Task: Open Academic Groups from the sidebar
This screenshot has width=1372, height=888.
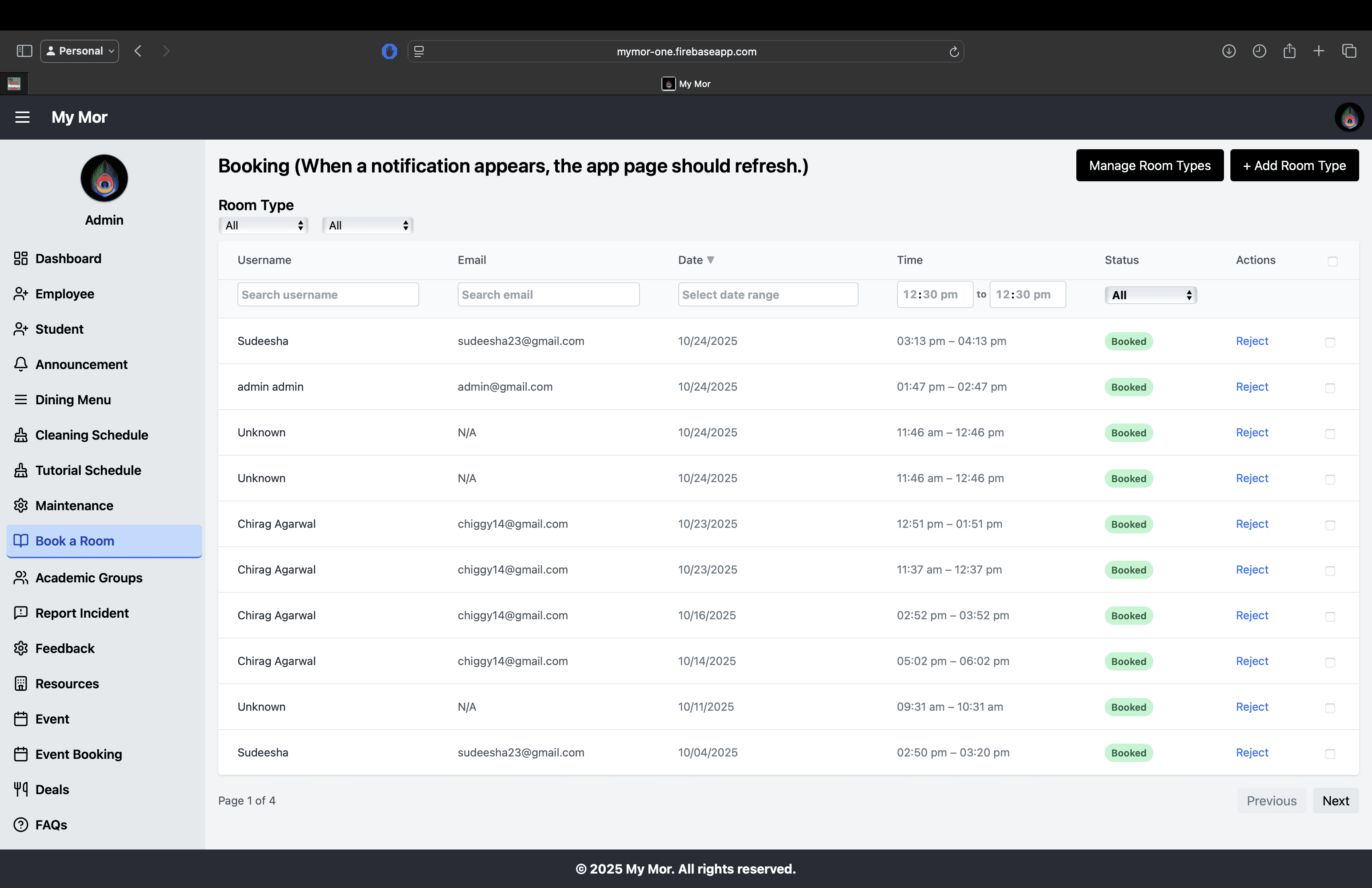Action: click(89, 578)
